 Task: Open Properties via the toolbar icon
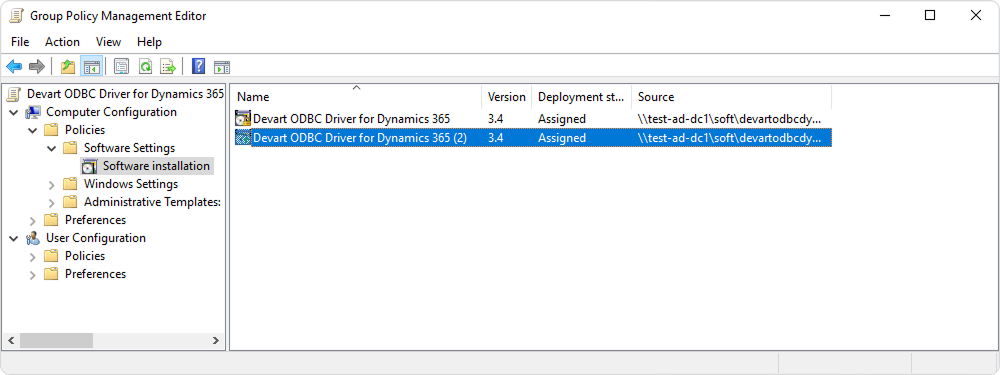pyautogui.click(x=121, y=66)
